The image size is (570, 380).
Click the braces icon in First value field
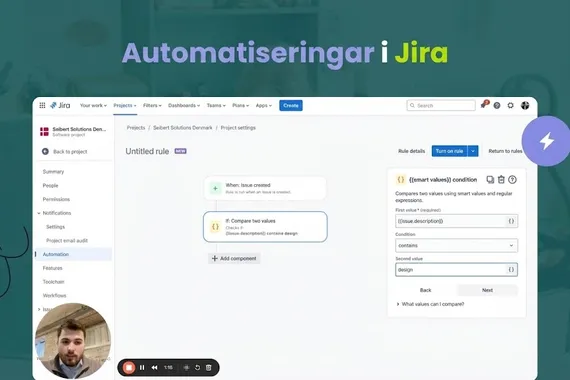pos(511,221)
